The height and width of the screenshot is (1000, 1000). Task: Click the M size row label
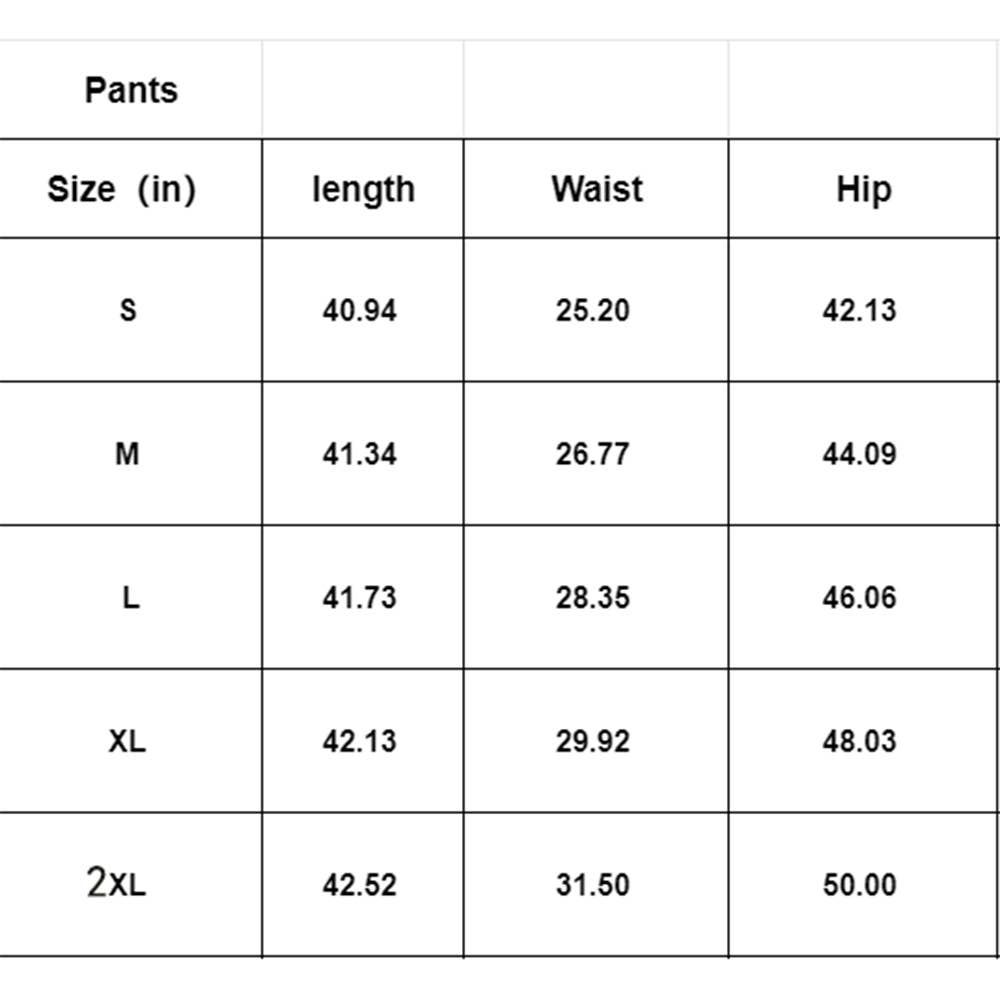(x=127, y=454)
